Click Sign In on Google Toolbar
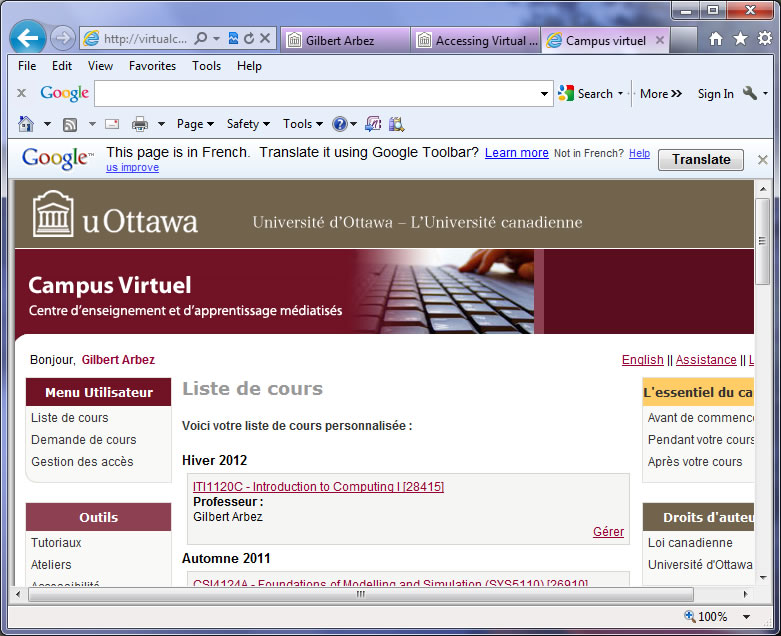781x636 pixels. click(x=716, y=94)
